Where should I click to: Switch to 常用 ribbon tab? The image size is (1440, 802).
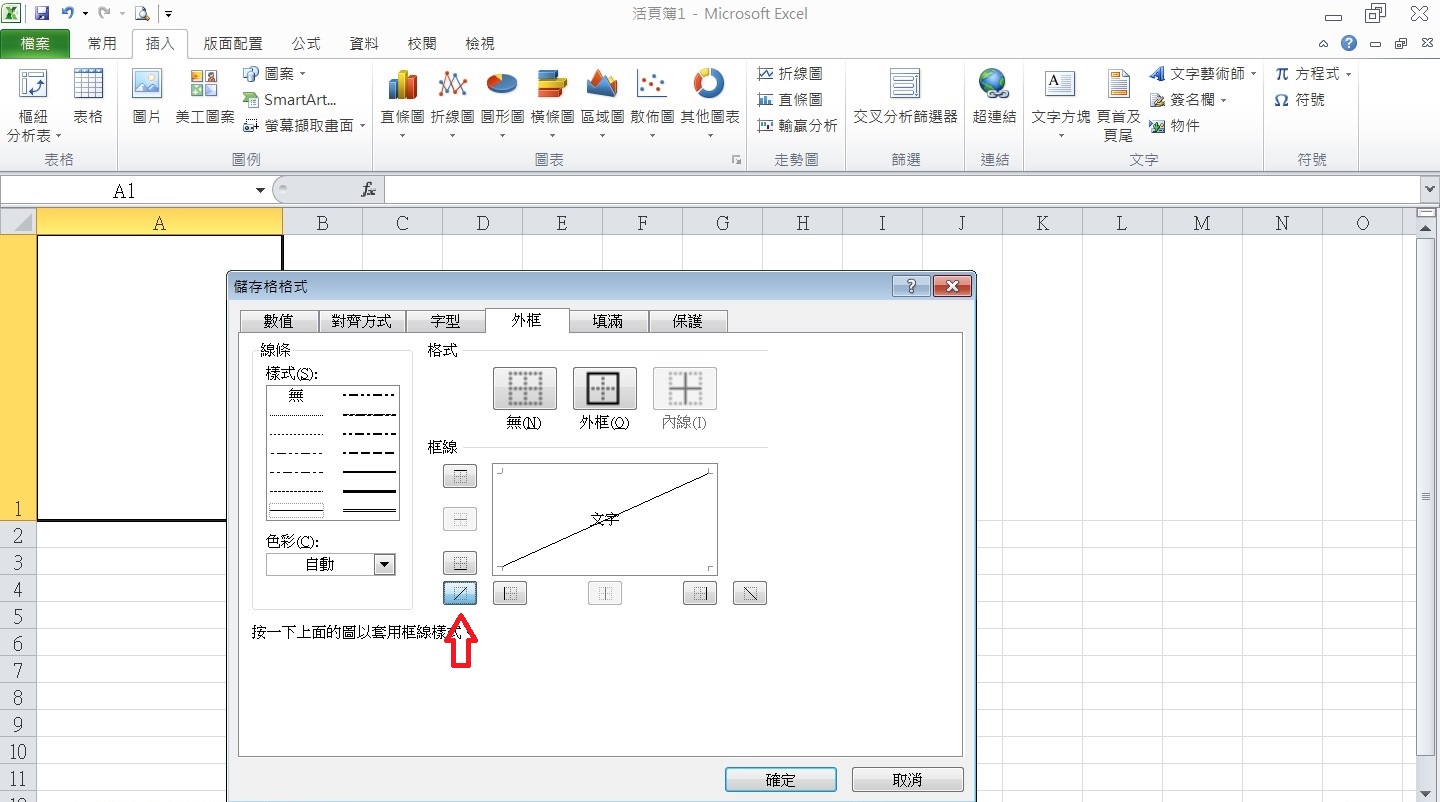coord(102,44)
